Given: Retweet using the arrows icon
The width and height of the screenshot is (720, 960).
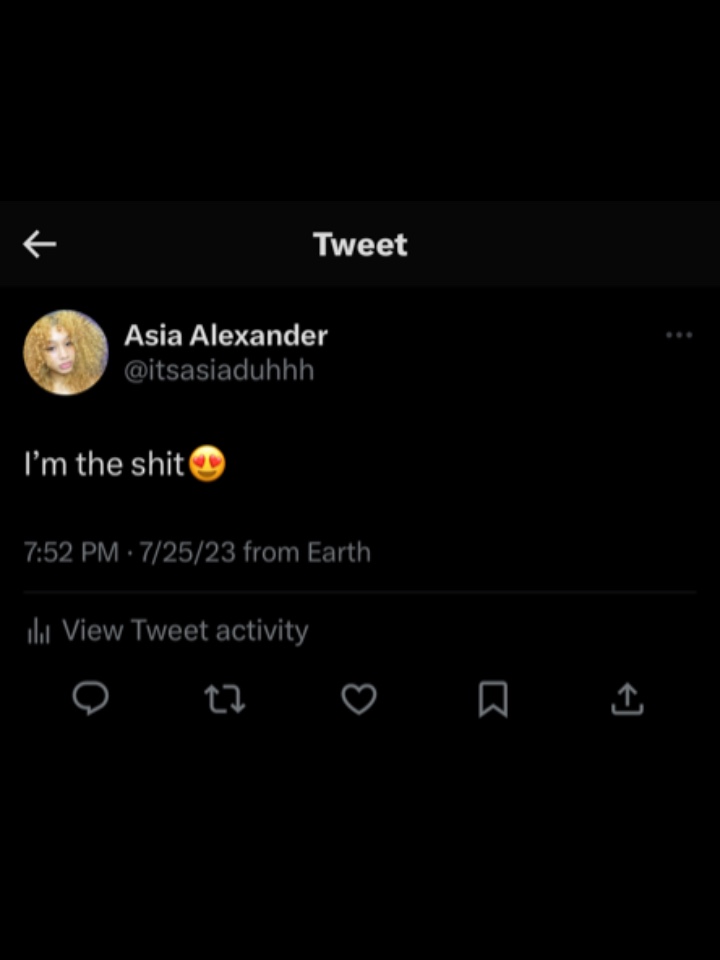Looking at the screenshot, I should tap(225, 699).
